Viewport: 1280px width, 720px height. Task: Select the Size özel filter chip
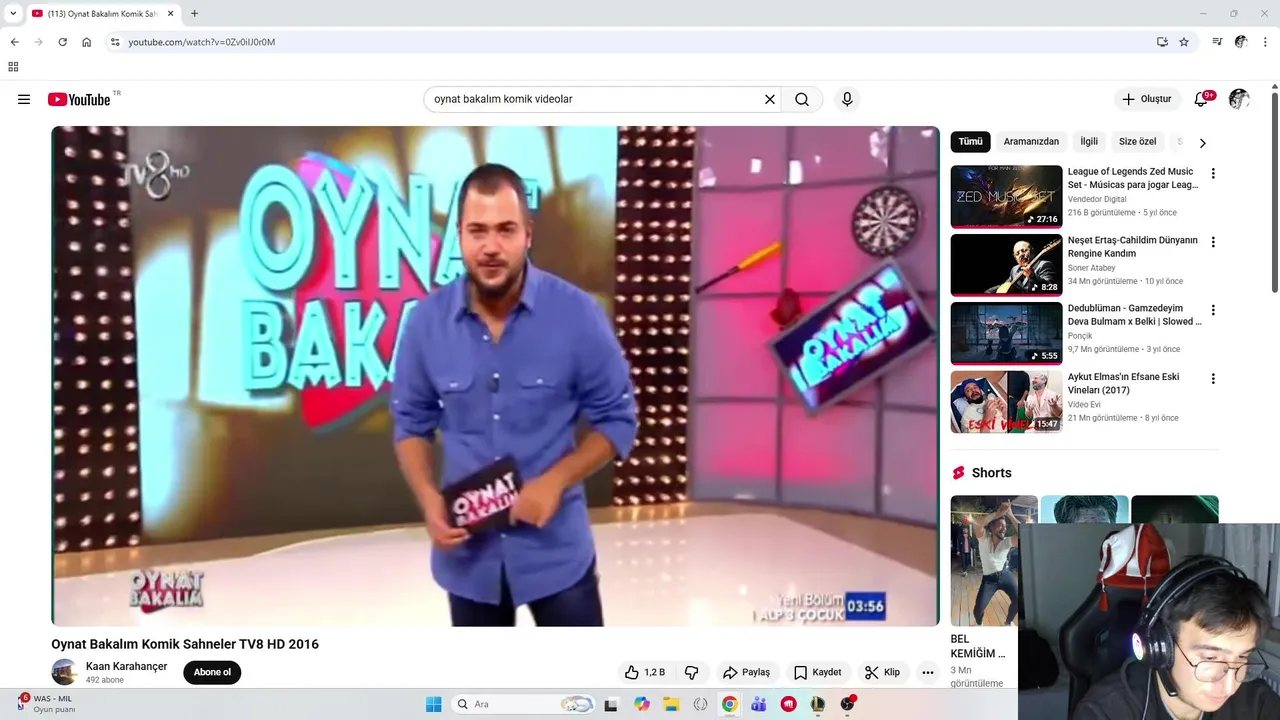1137,142
